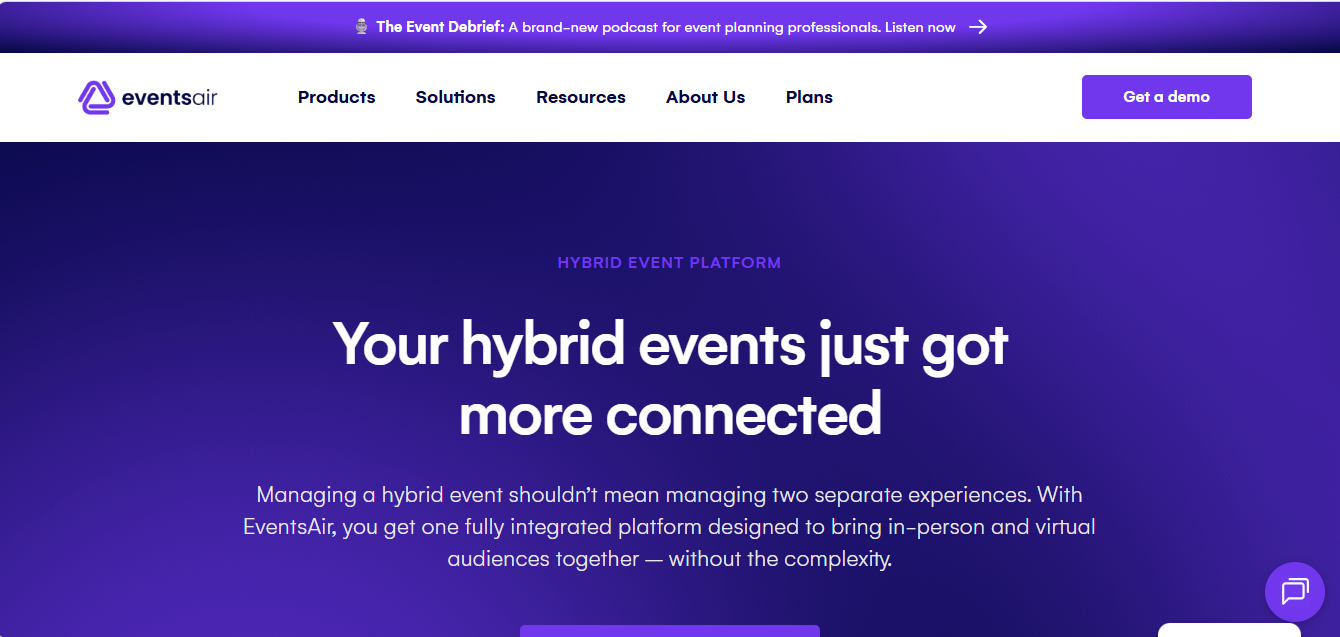The image size is (1340, 637).
Task: Click the right-arrow icon after Listen now
Action: coord(977,27)
